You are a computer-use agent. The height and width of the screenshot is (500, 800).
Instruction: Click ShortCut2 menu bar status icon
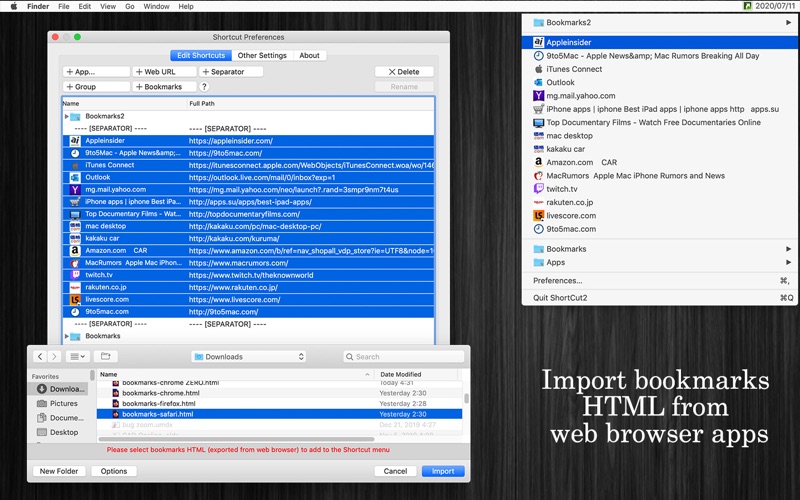[x=747, y=6]
